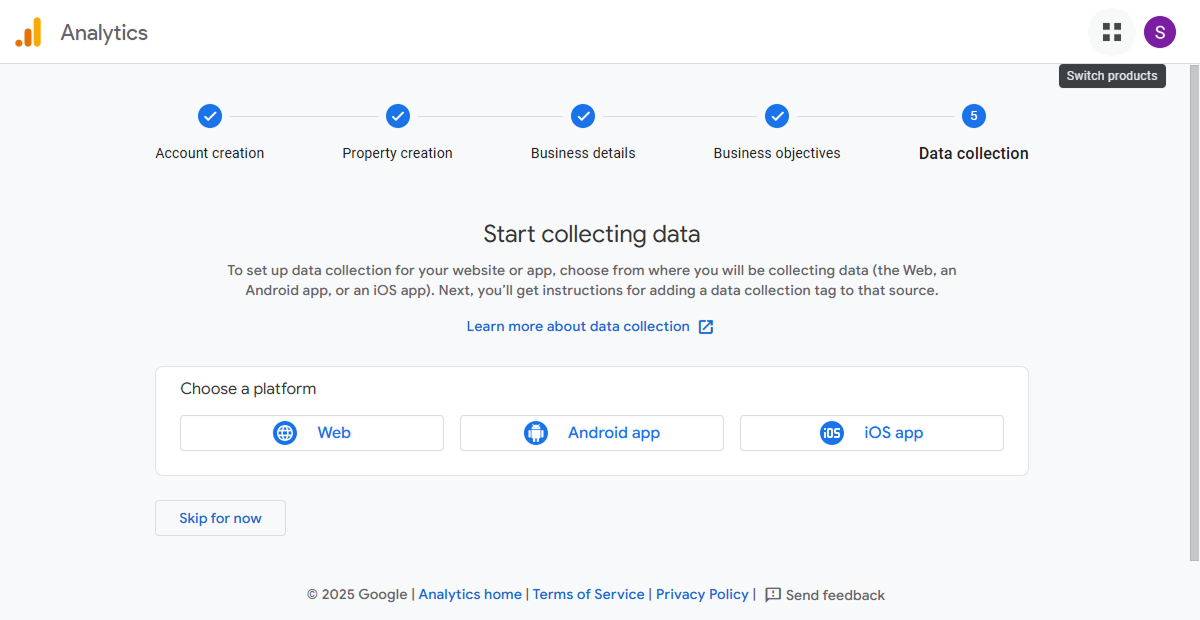Select the Data collection step number 5
Viewport: 1200px width, 620px height.
973,115
